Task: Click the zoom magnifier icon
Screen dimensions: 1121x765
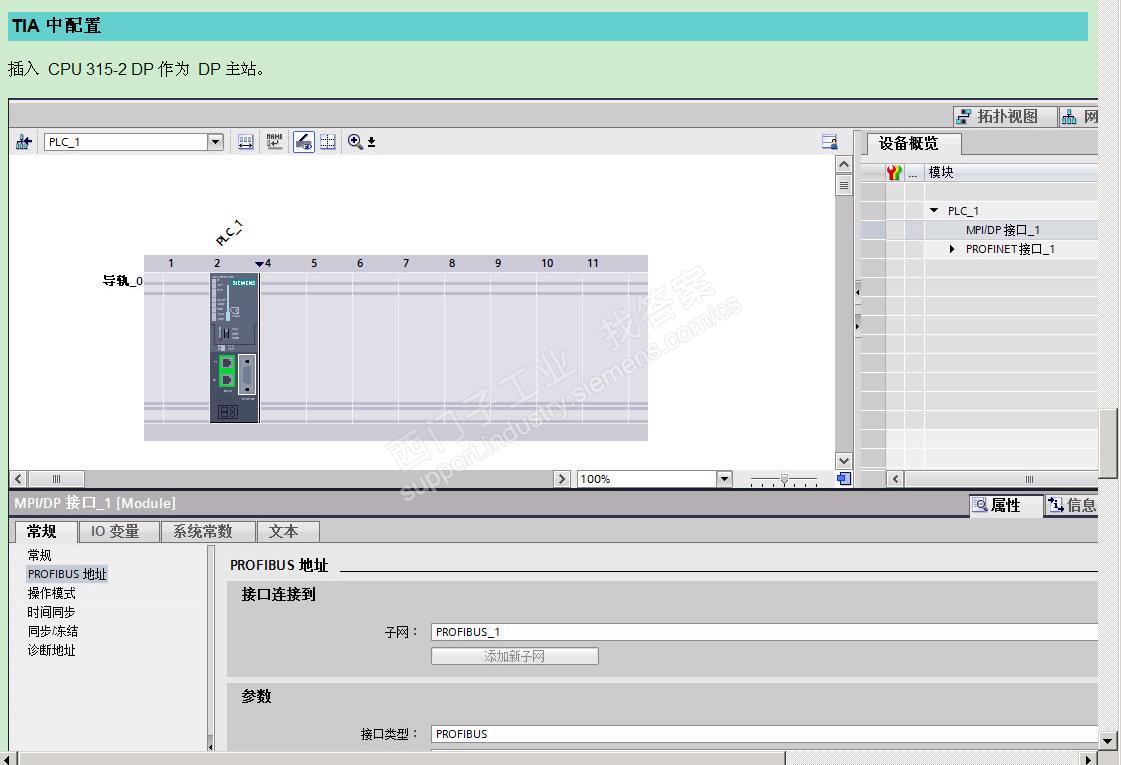Action: [x=355, y=142]
